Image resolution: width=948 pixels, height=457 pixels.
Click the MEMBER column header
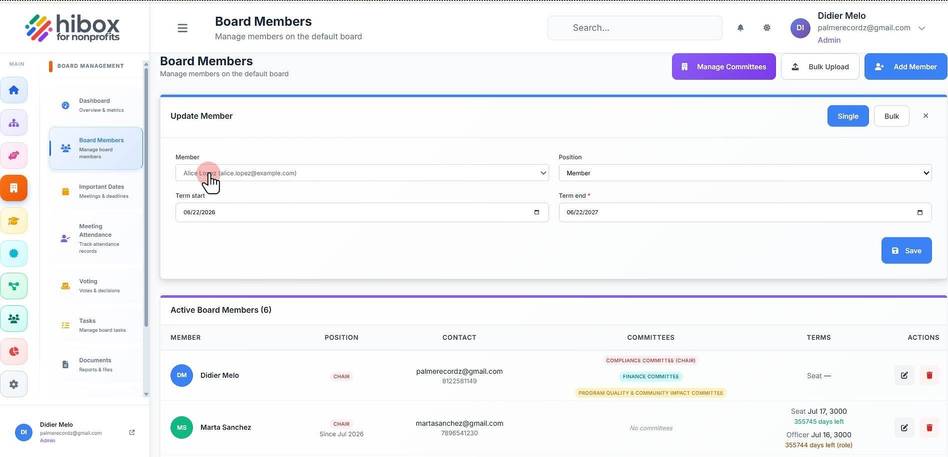click(x=186, y=337)
